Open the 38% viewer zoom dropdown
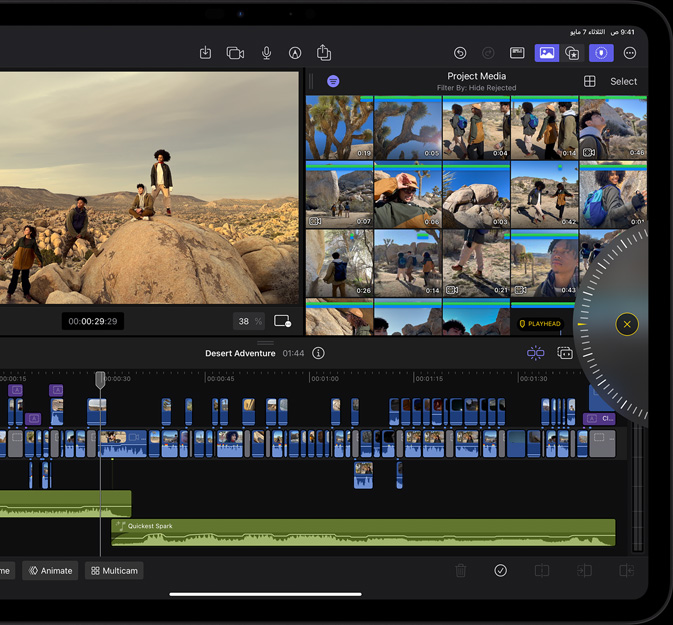The image size is (673, 625). point(249,321)
